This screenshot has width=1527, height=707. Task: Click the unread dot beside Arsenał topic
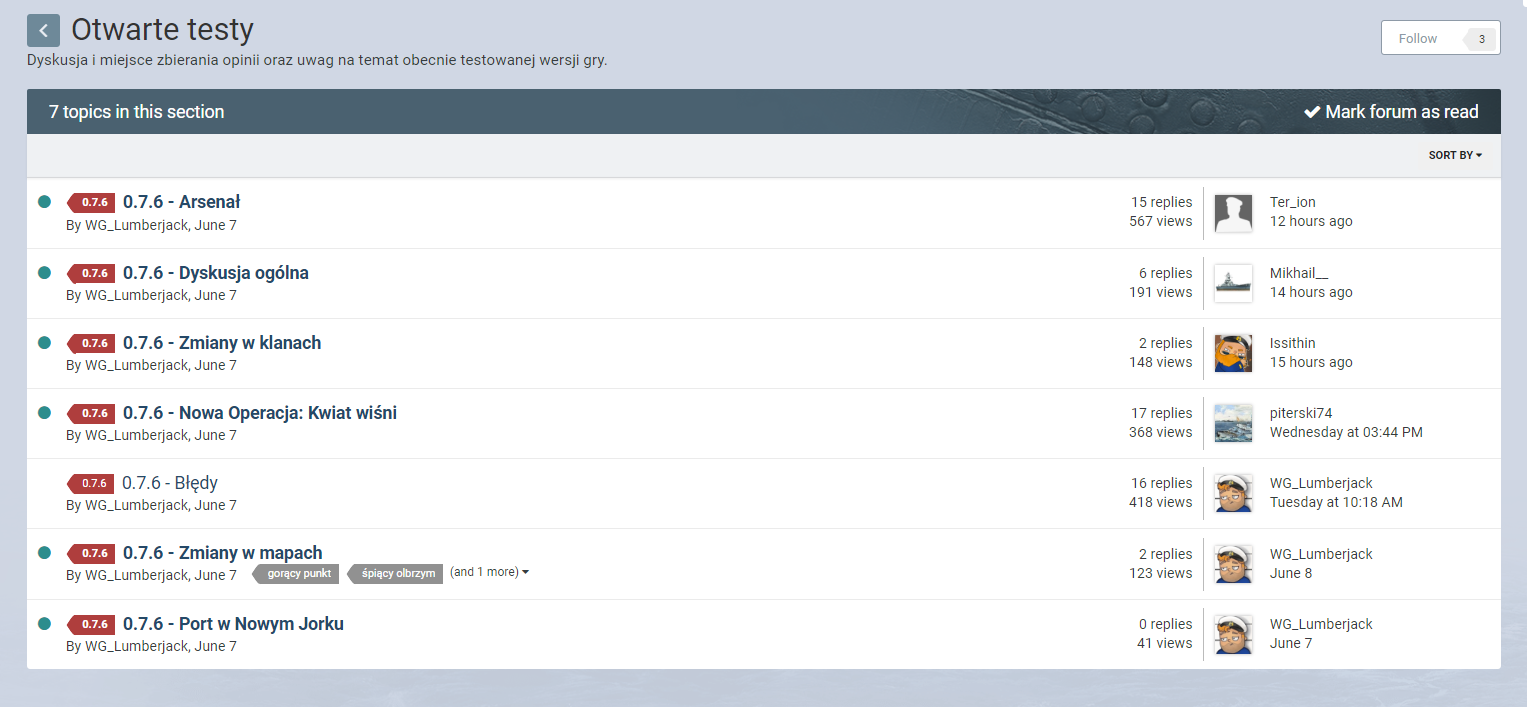[x=44, y=202]
